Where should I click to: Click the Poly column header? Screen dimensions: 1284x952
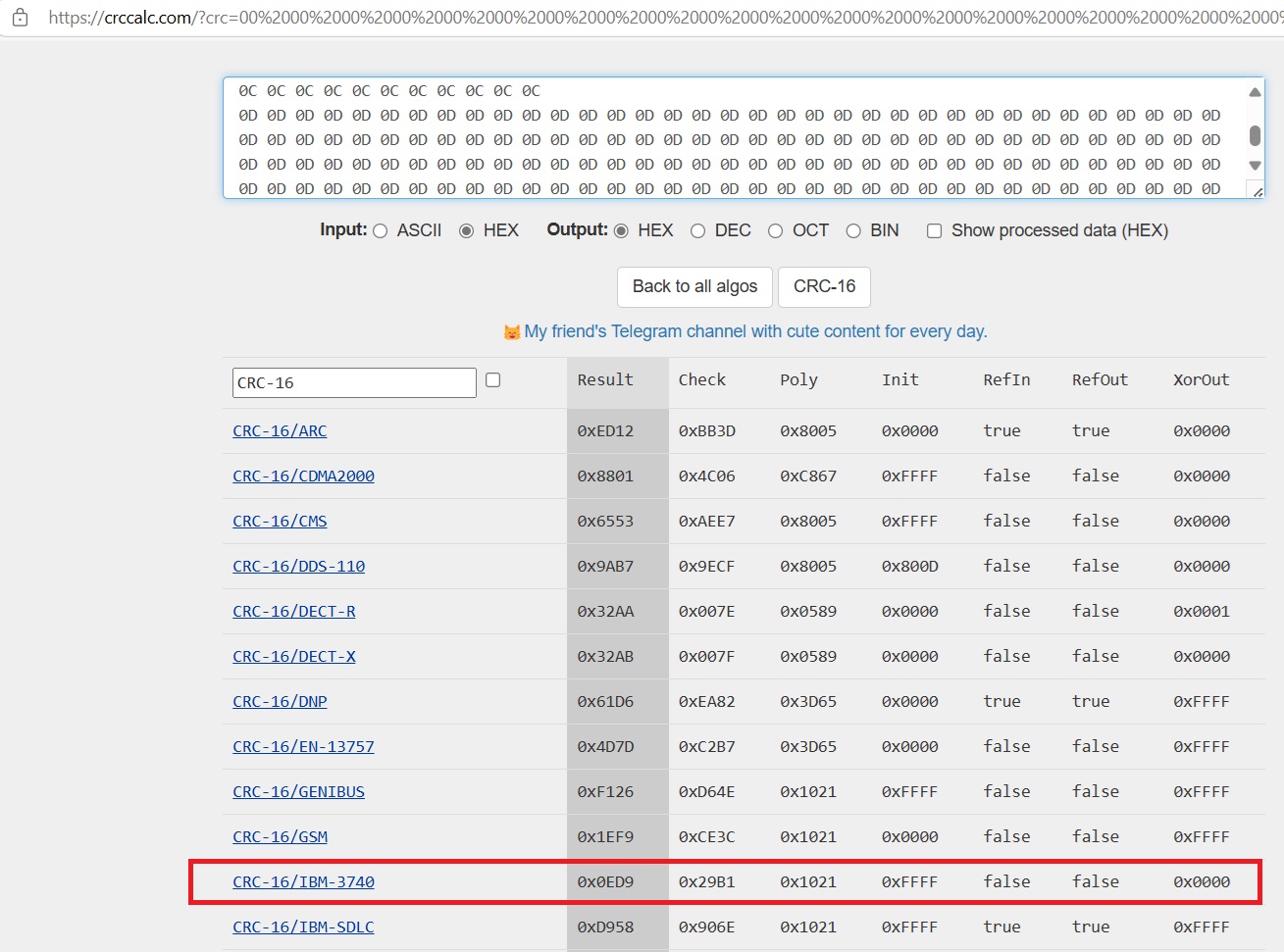point(798,379)
